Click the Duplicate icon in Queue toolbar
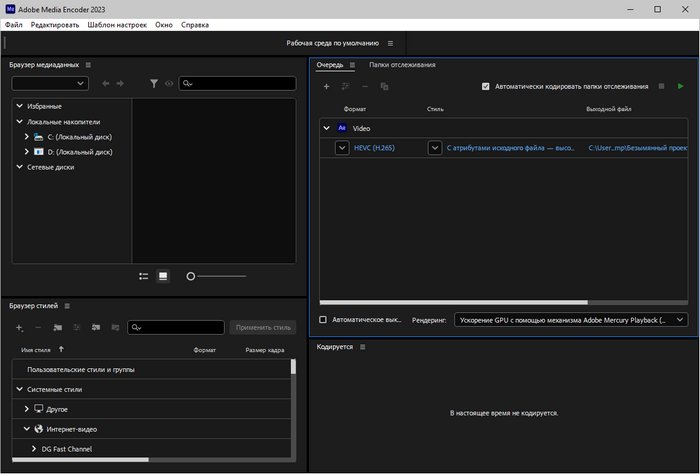This screenshot has height=474, width=700. pyautogui.click(x=384, y=86)
